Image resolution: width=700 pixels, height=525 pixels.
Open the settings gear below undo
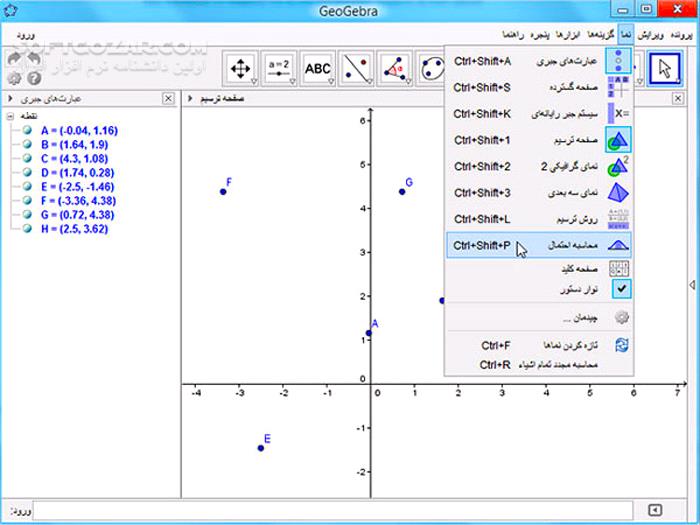point(14,78)
